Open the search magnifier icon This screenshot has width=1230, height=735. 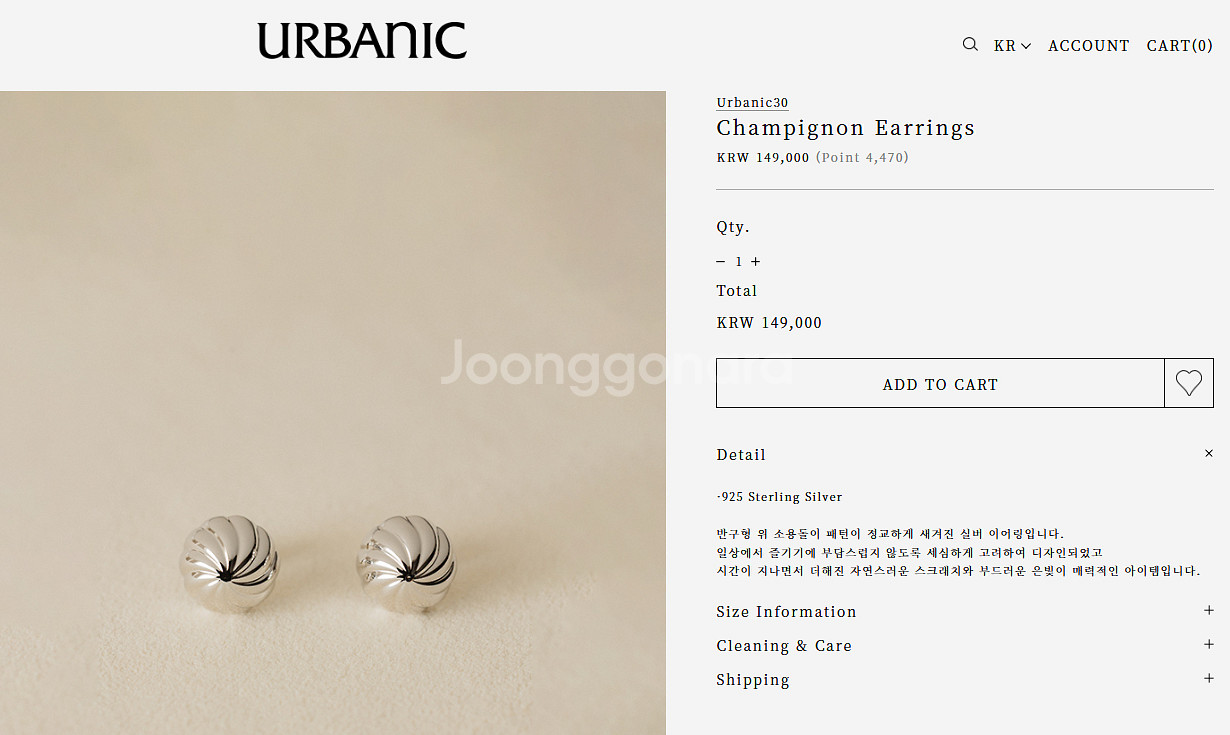(x=970, y=44)
